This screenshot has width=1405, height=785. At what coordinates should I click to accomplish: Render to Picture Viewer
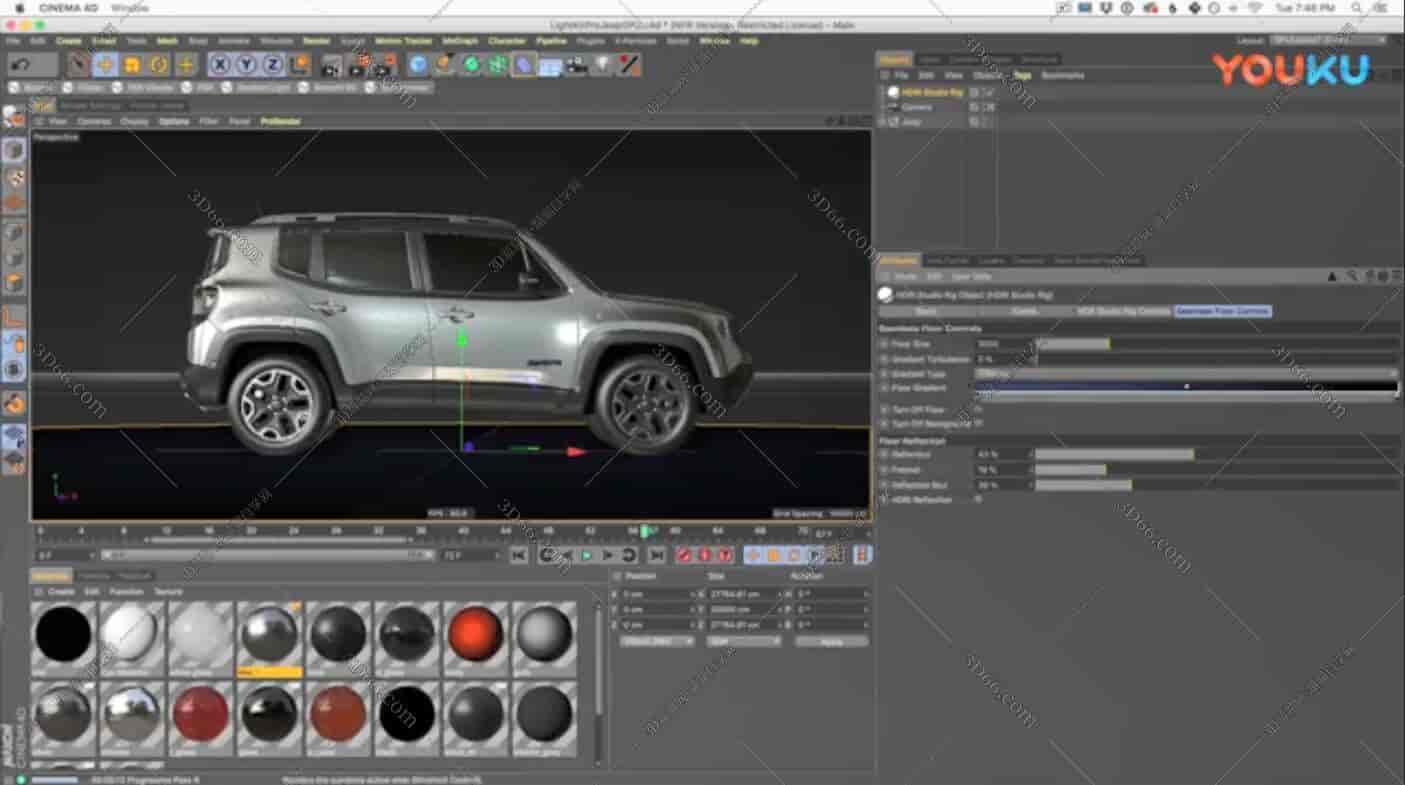pos(358,64)
